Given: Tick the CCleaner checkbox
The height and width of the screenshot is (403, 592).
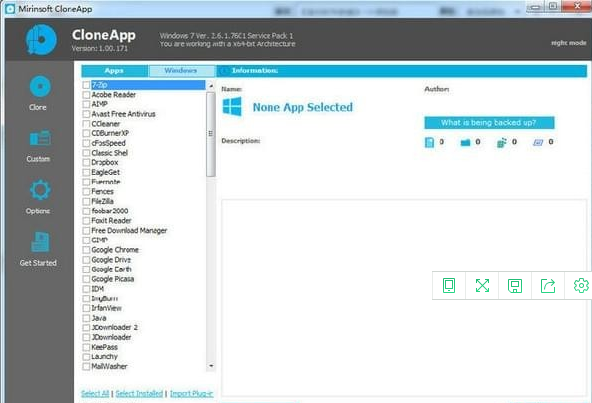Looking at the screenshot, I should [86, 124].
